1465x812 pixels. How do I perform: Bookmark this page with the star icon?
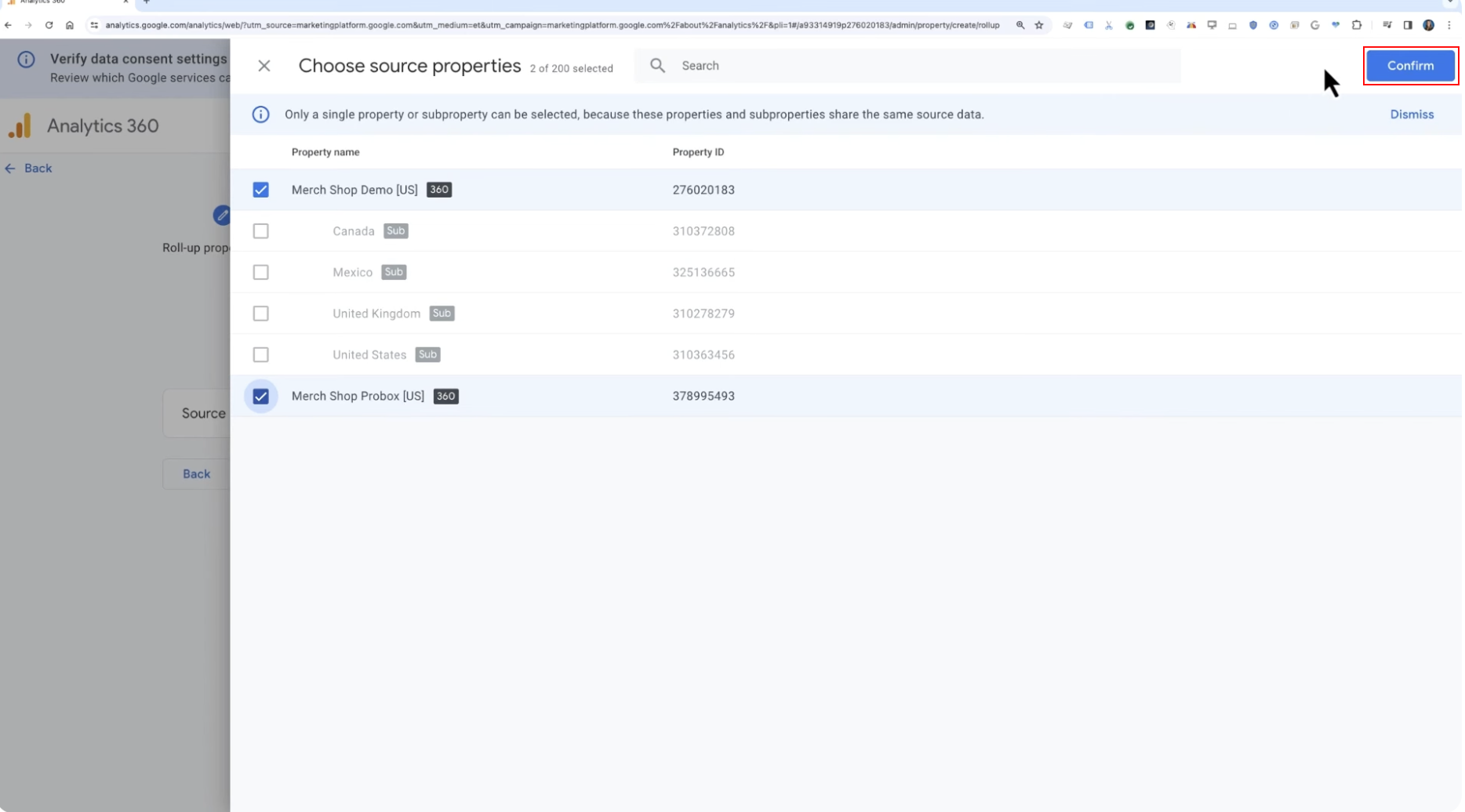pyautogui.click(x=1041, y=25)
